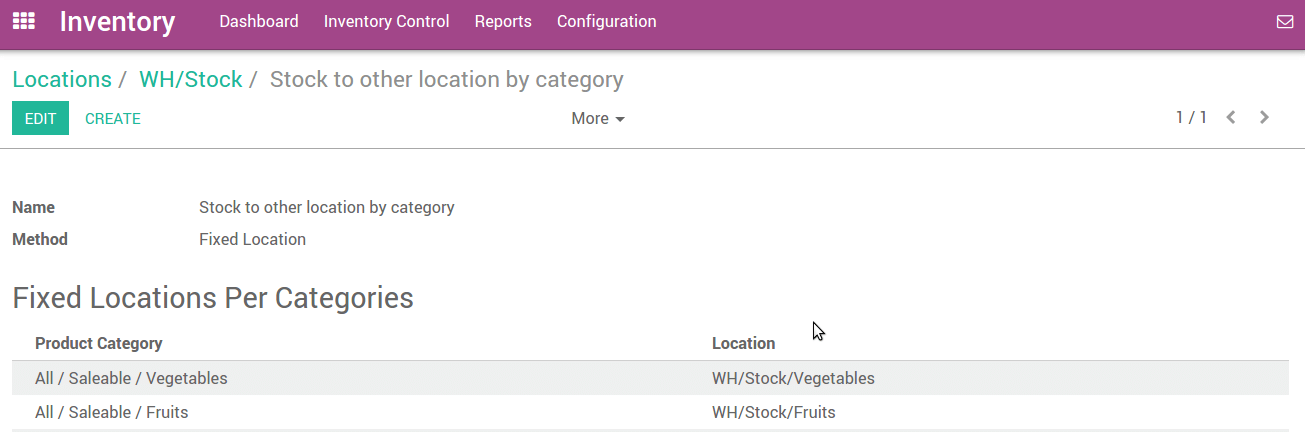
Task: Sort by Product Category column header
Action: click(x=98, y=343)
